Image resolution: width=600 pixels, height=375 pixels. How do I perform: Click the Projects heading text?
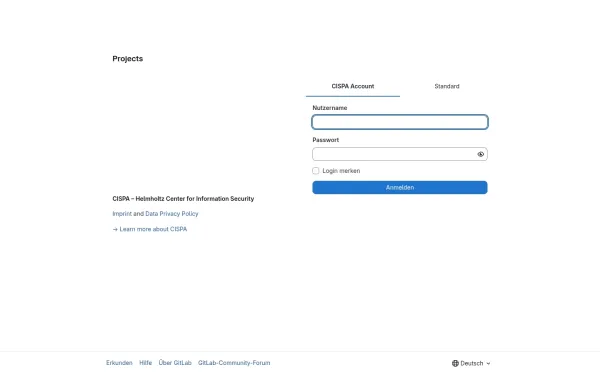coord(127,59)
